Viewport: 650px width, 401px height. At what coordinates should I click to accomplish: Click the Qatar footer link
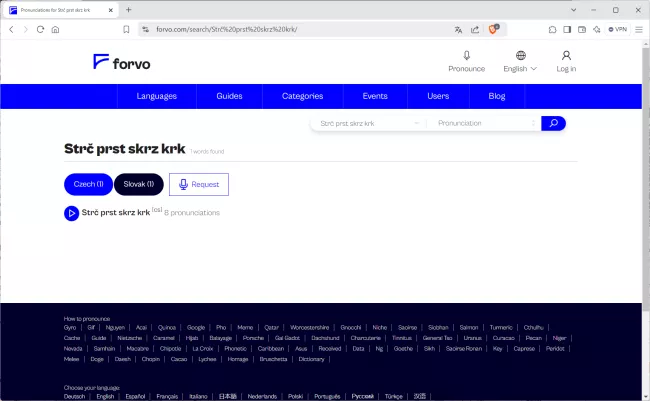coord(271,328)
